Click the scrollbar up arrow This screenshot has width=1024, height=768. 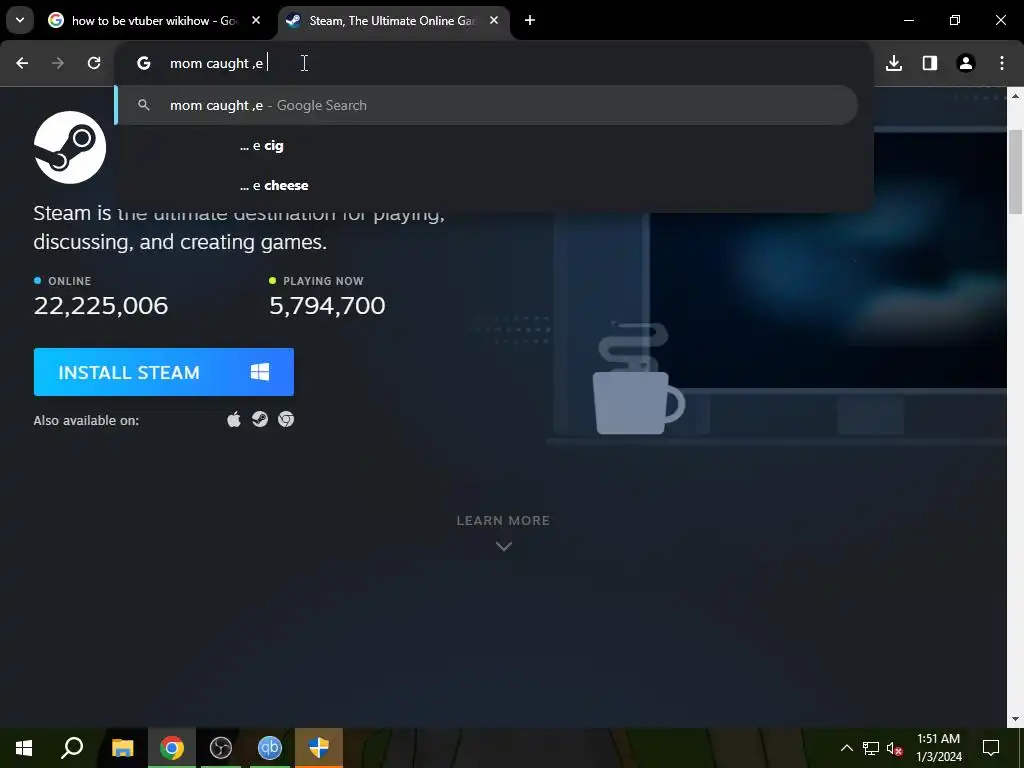point(1015,95)
